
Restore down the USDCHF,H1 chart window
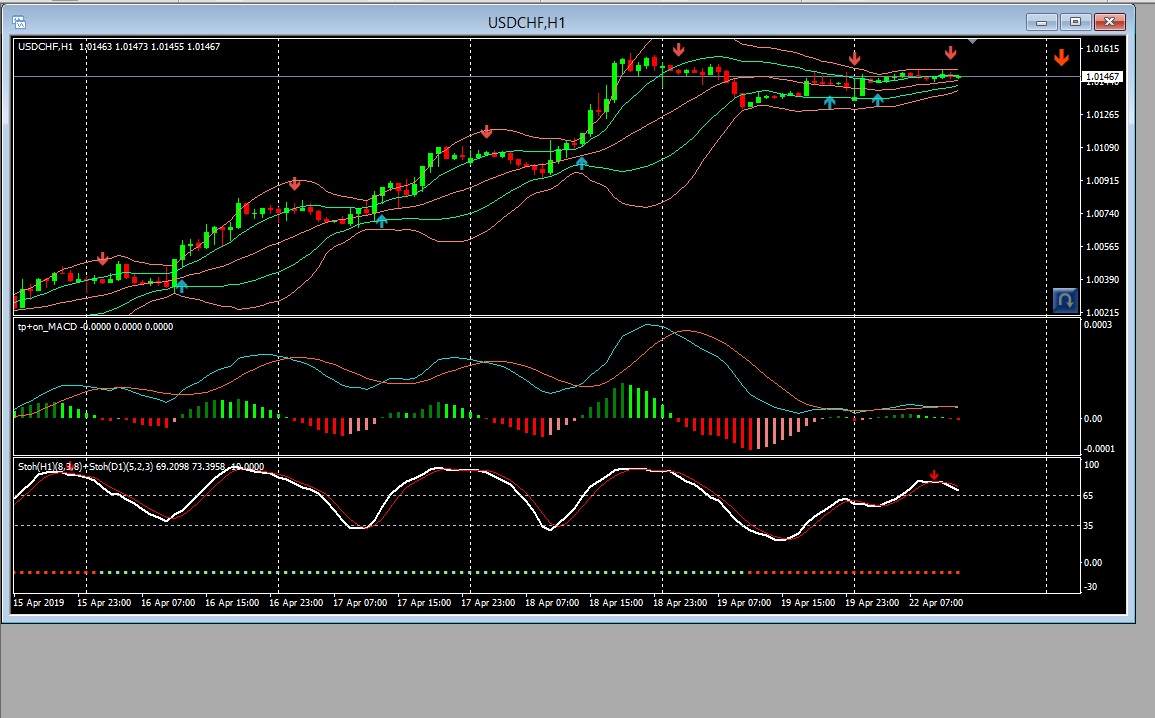coord(1075,22)
